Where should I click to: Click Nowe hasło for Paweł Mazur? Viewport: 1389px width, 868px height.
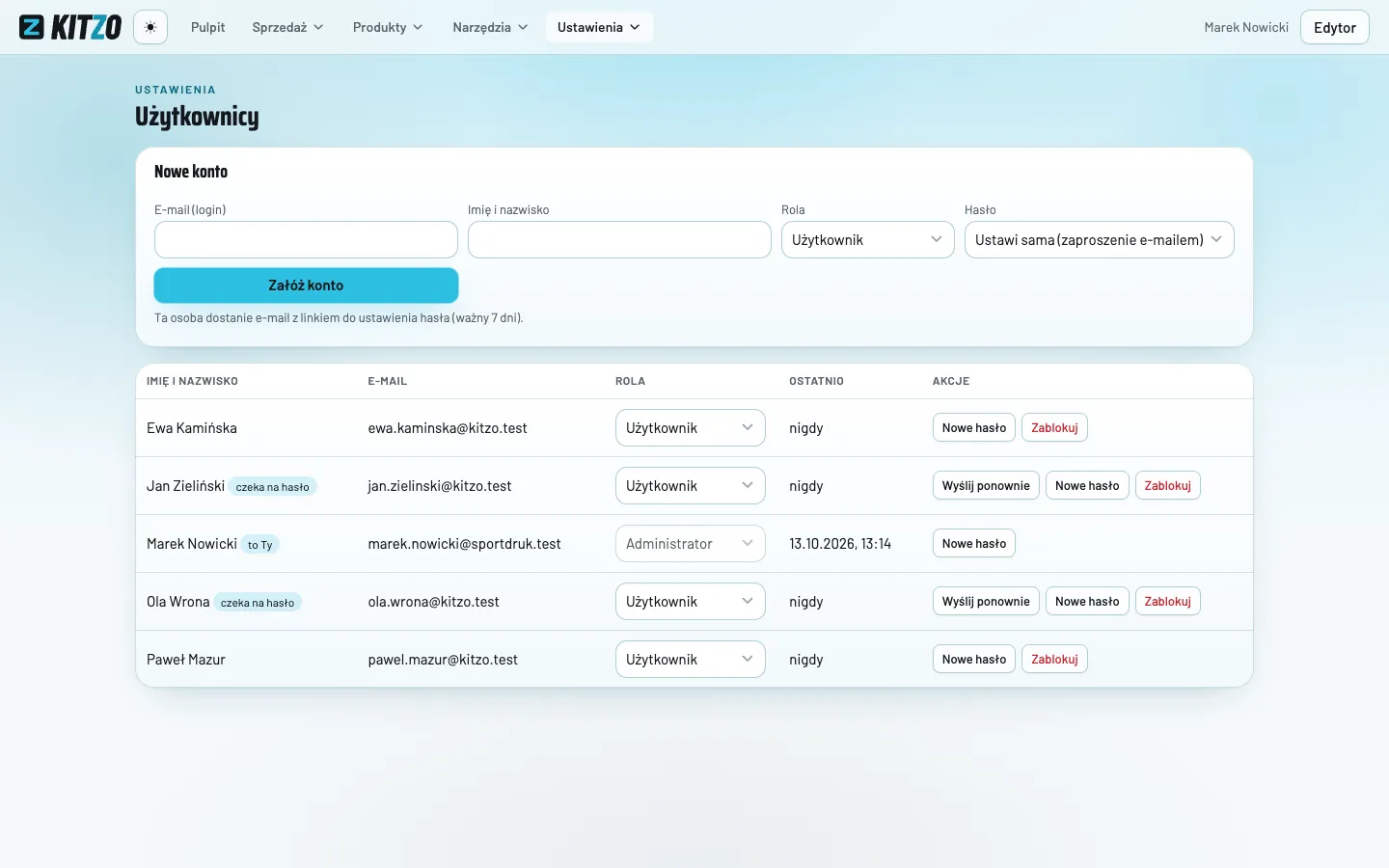[x=974, y=660]
